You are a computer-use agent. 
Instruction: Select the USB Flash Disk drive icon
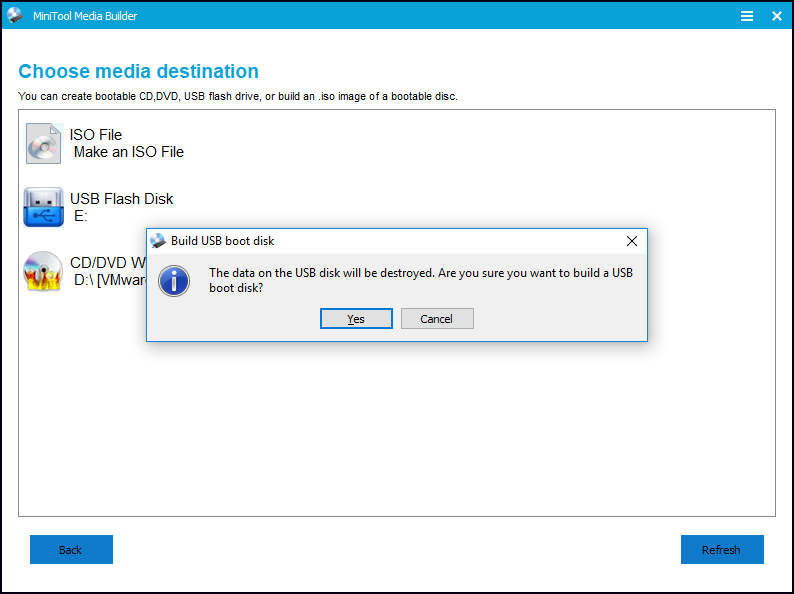coord(44,207)
